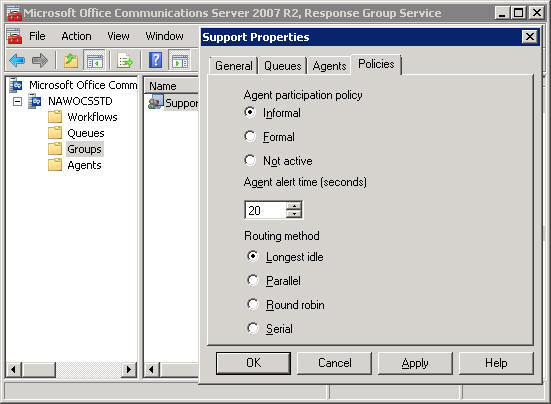Choose the Not active radio button
551x404 pixels.
coord(250,160)
